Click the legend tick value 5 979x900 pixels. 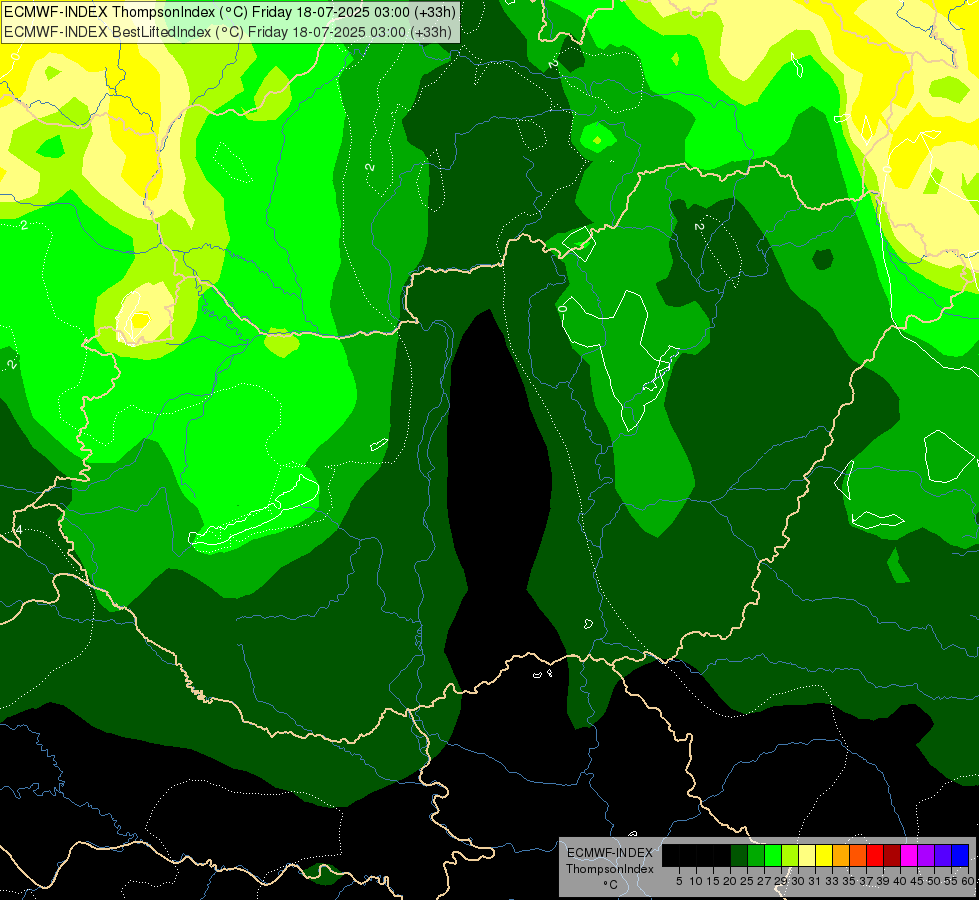coord(679,881)
